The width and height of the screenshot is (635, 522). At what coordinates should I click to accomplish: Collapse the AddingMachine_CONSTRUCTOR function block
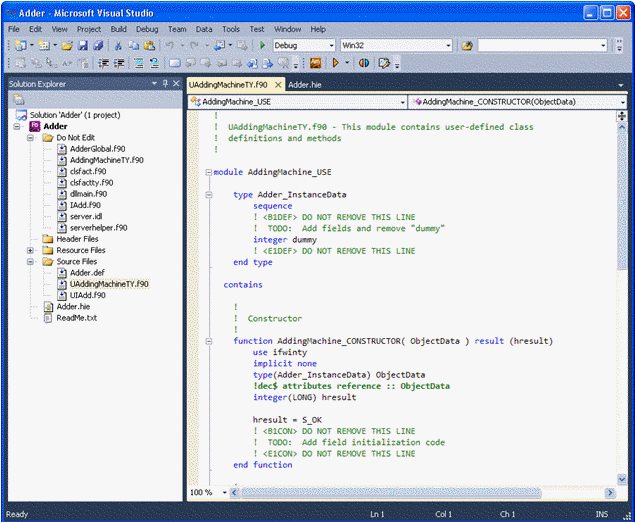click(x=209, y=341)
